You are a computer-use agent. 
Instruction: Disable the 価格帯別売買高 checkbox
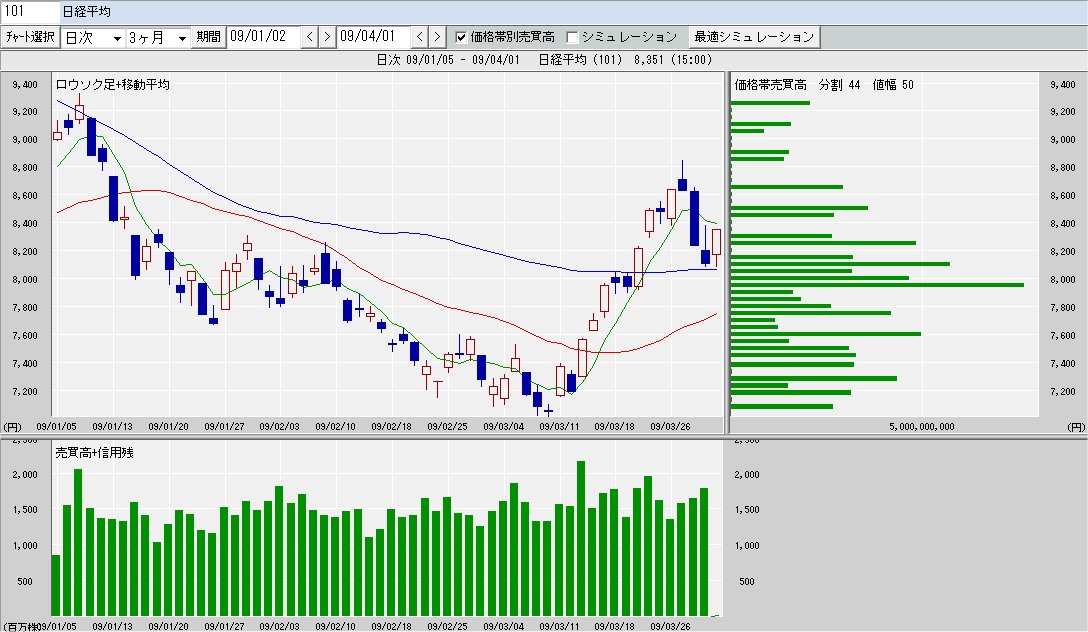(x=461, y=37)
